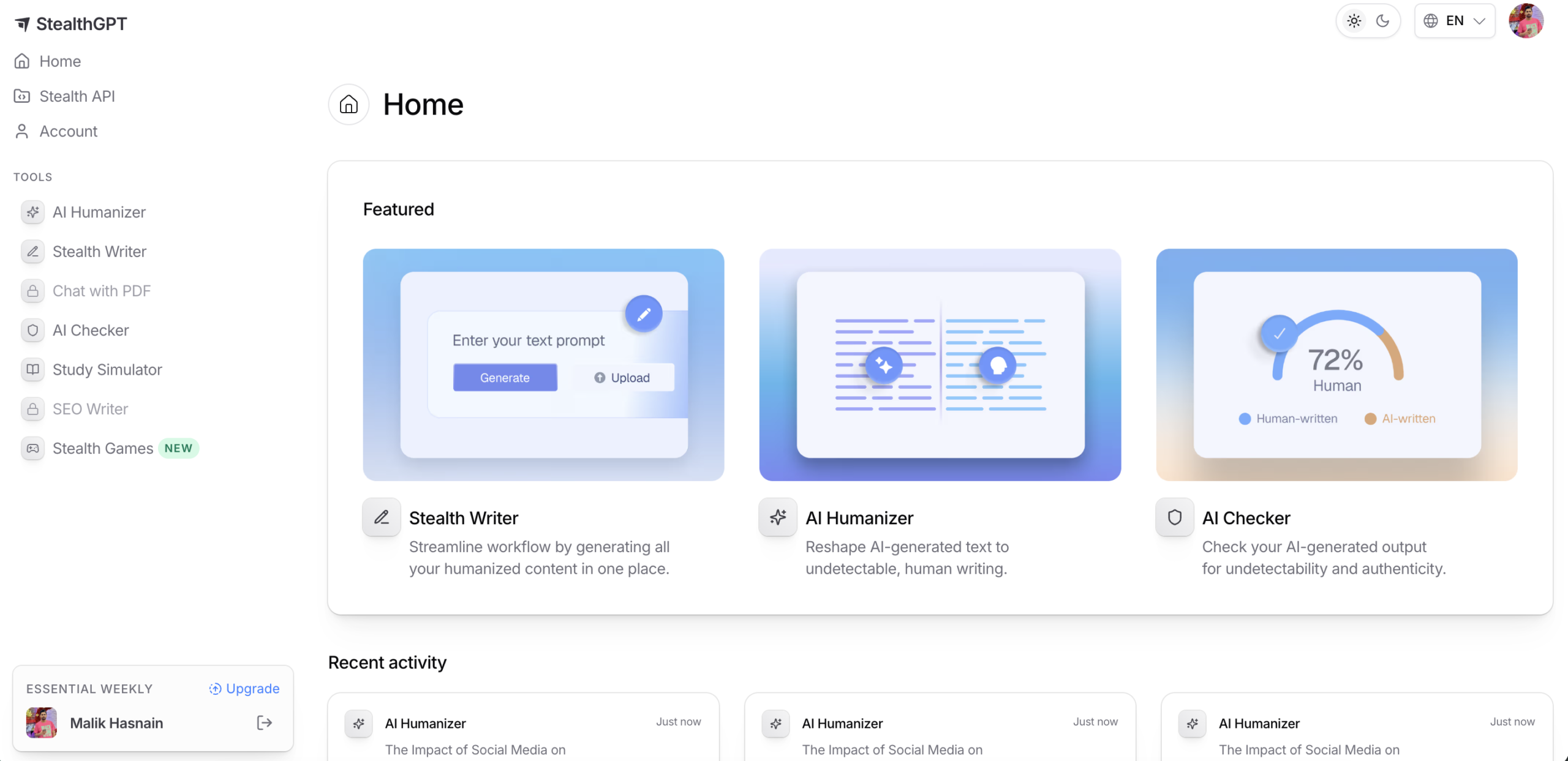1568x761 pixels.
Task: Click Malik Hasnain's sidebar avatar
Action: point(42,723)
